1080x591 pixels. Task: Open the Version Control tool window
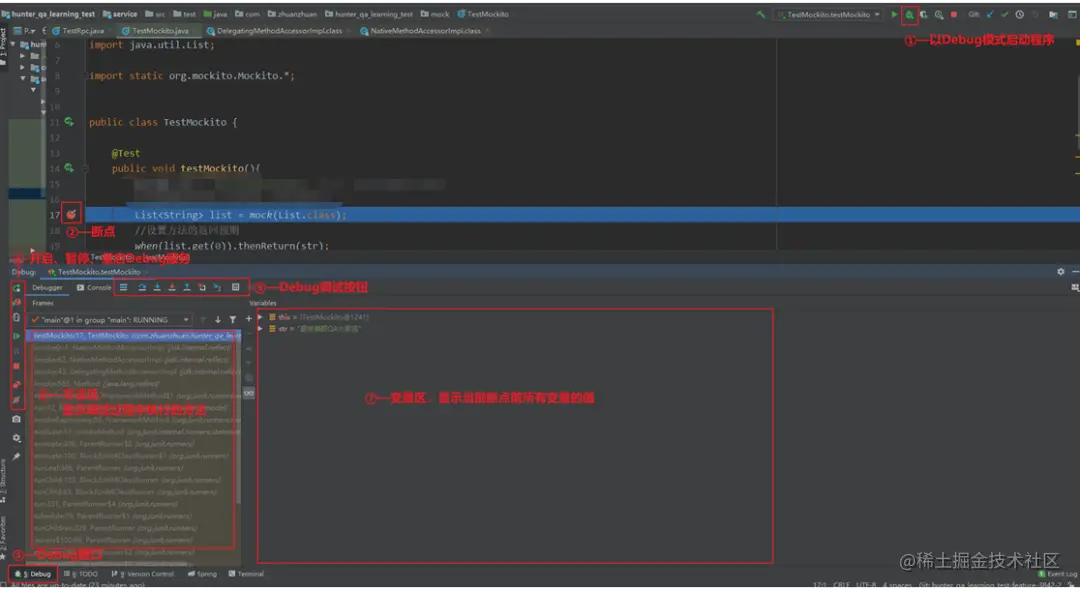coord(143,574)
